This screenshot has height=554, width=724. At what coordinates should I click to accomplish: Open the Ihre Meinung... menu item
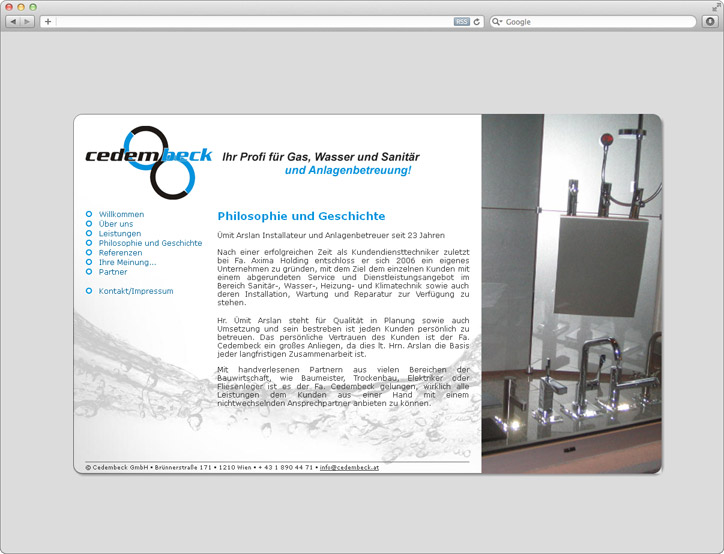127,262
